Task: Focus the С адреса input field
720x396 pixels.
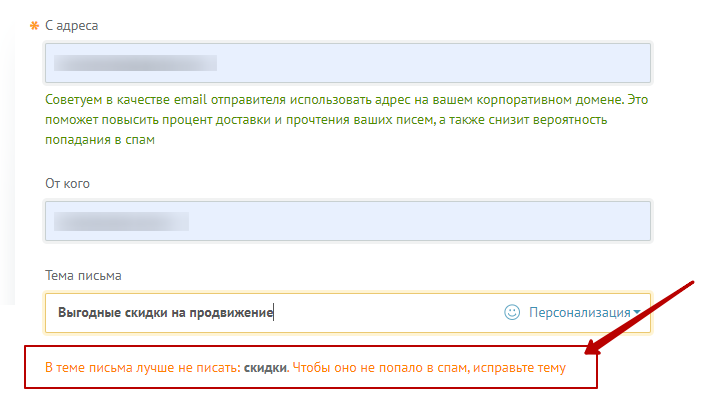Action: point(348,63)
